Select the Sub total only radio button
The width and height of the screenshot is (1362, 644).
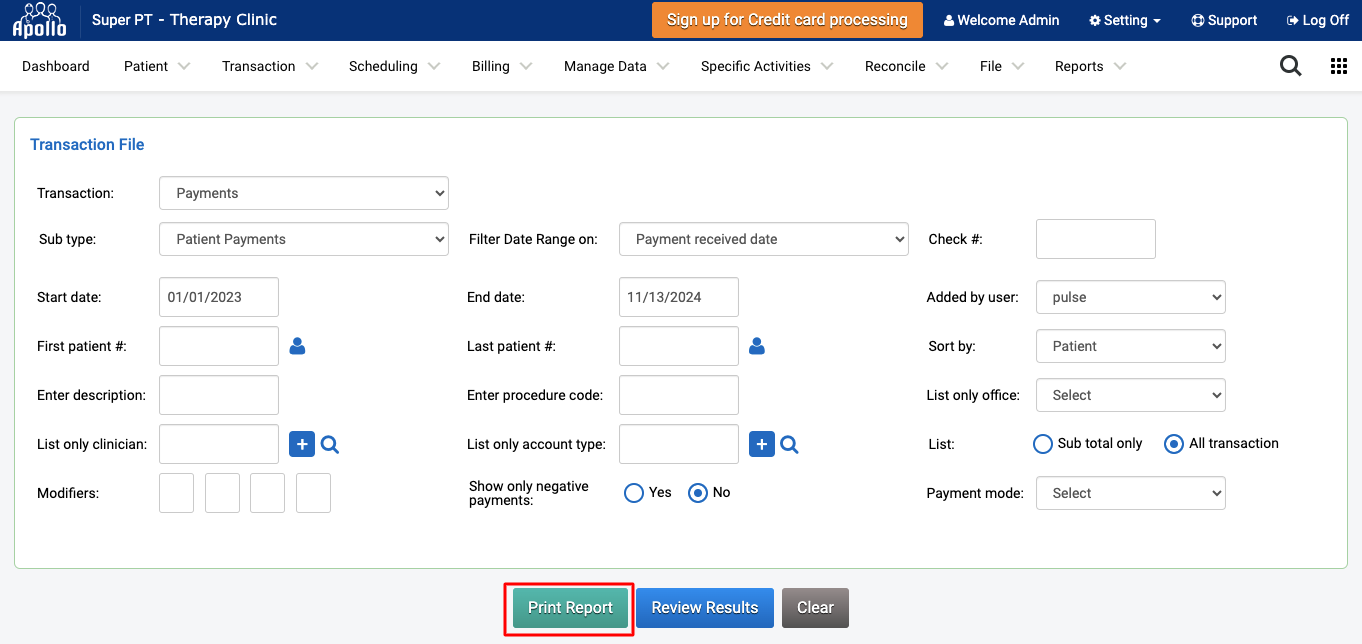click(1043, 444)
